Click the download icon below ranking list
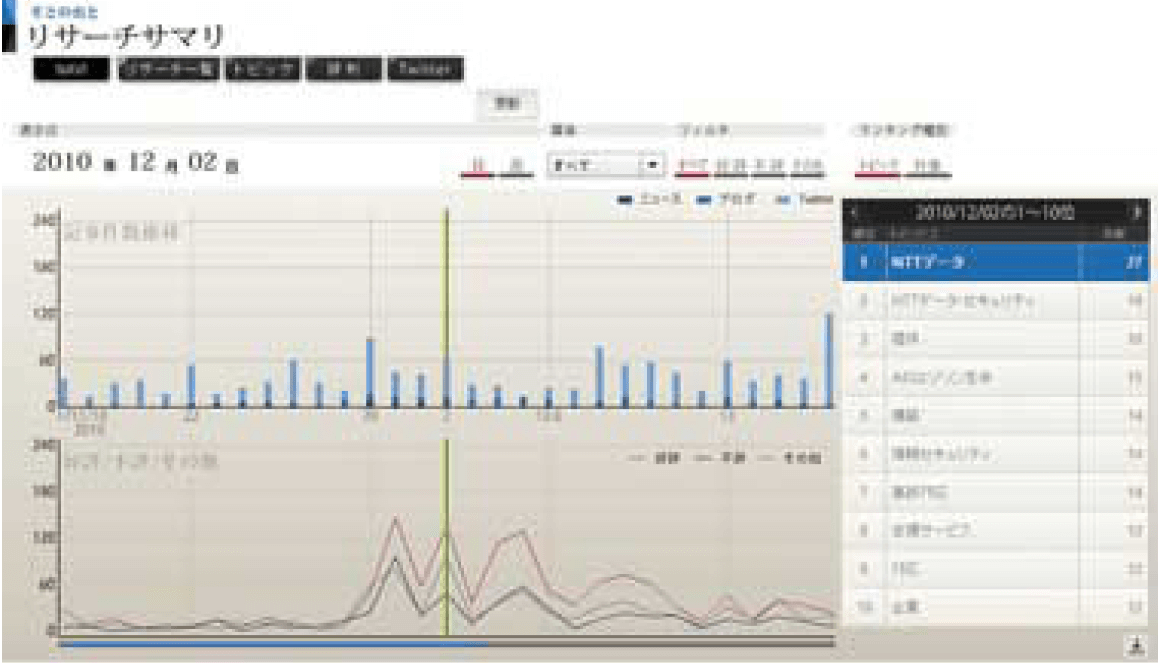The image size is (1160, 663). (1135, 646)
